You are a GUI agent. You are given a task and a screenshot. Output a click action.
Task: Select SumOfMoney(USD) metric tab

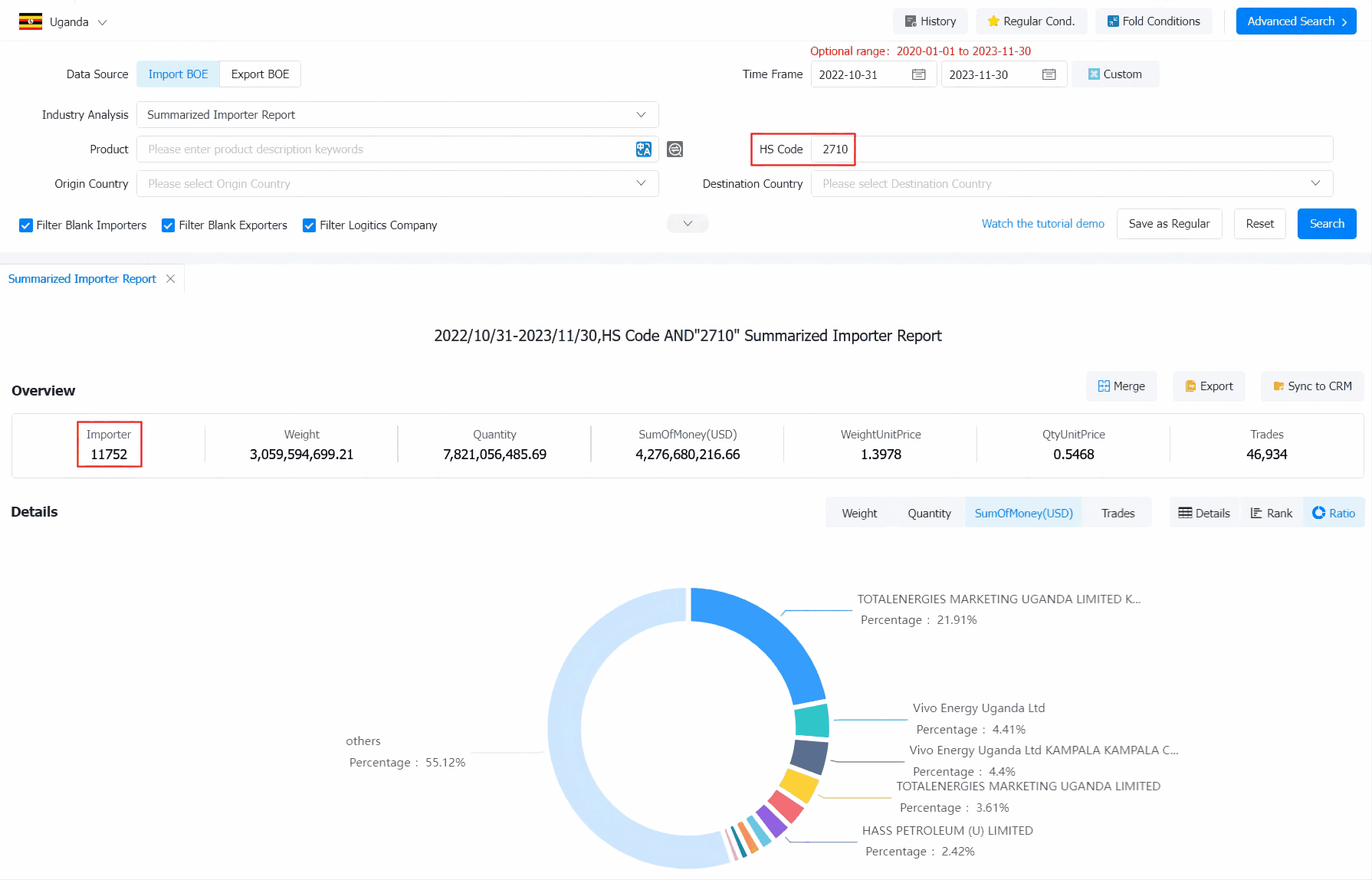pos(1023,514)
